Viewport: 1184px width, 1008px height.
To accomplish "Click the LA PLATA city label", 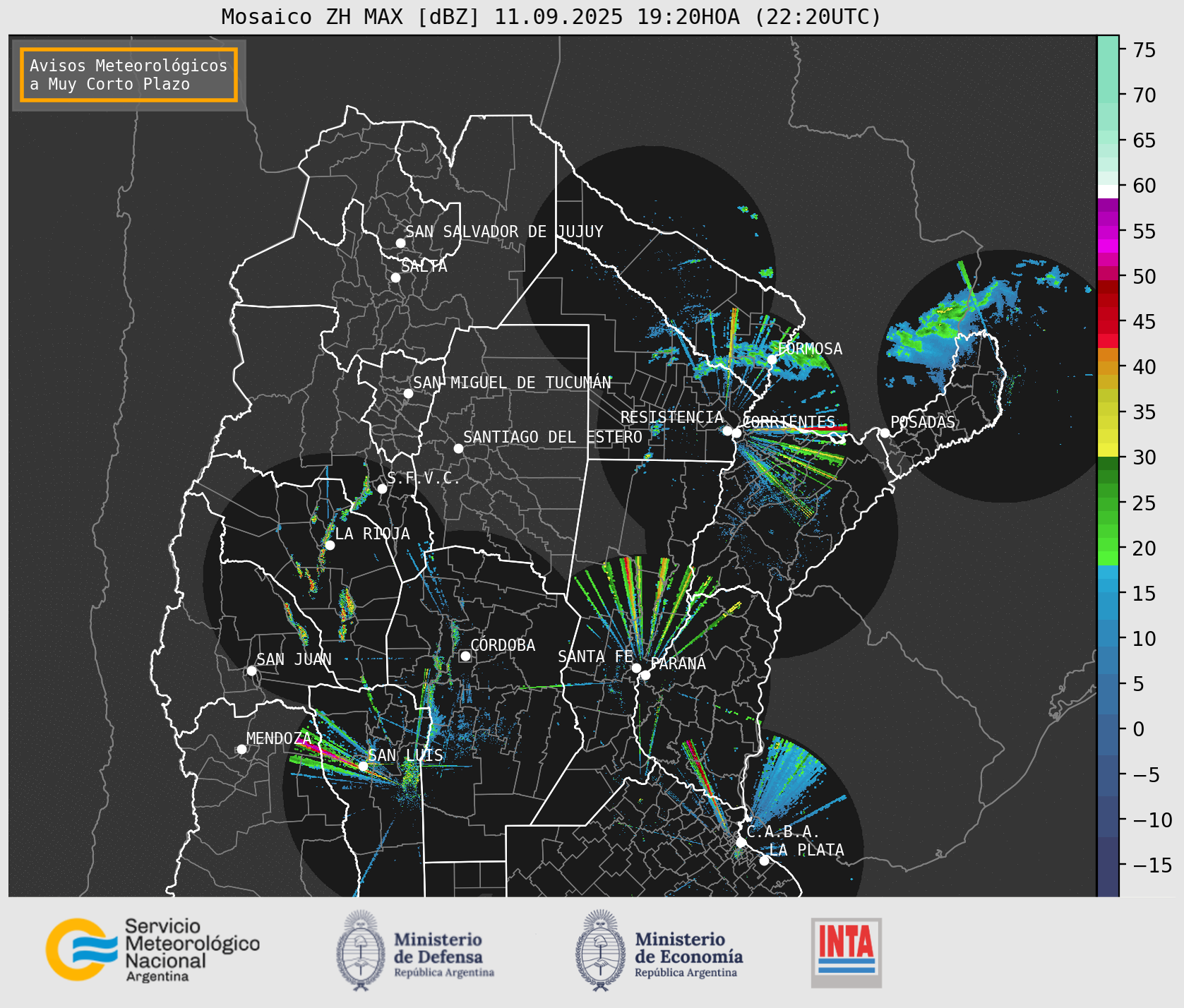I will (x=806, y=850).
